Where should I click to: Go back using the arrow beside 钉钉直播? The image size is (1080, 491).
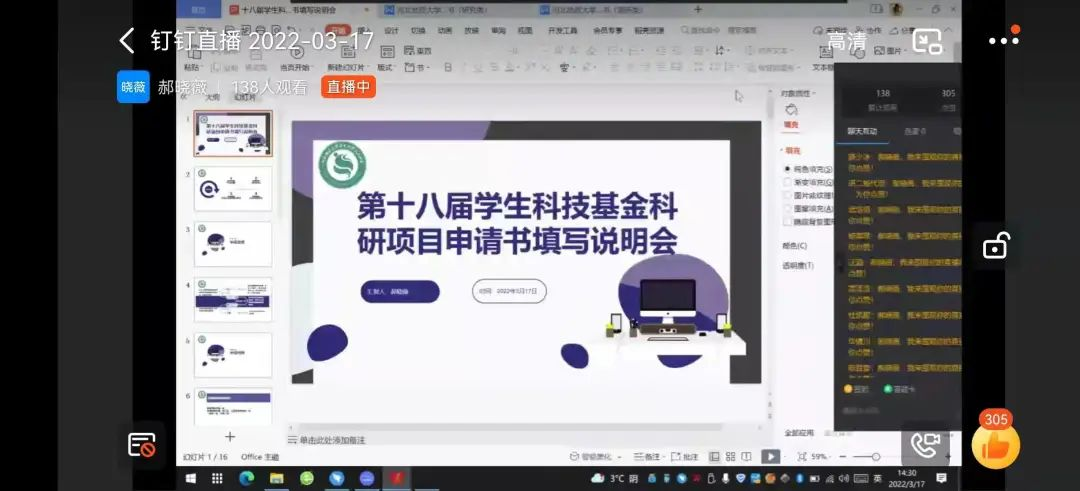click(x=127, y=41)
